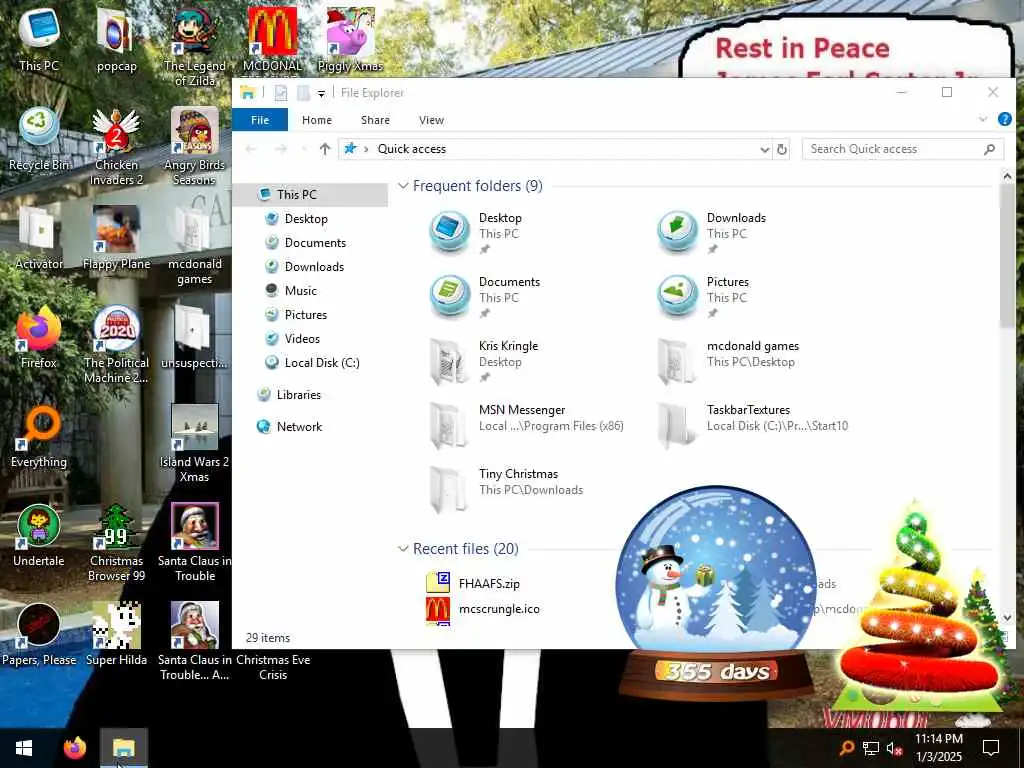
Task: Go up one folder level
Action: (325, 149)
